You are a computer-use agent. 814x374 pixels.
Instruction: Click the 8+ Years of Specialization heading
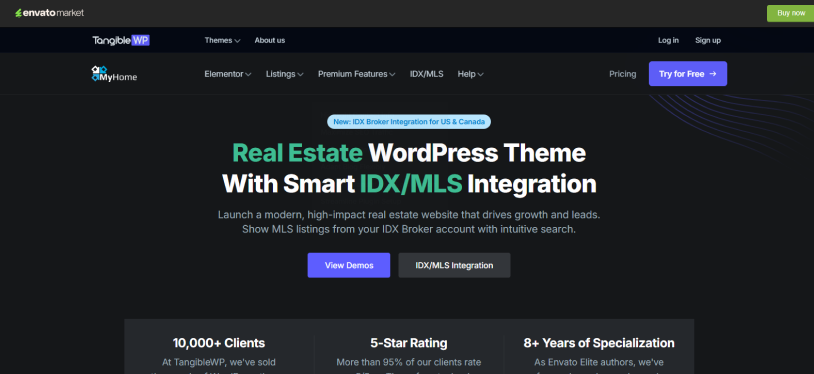(599, 343)
